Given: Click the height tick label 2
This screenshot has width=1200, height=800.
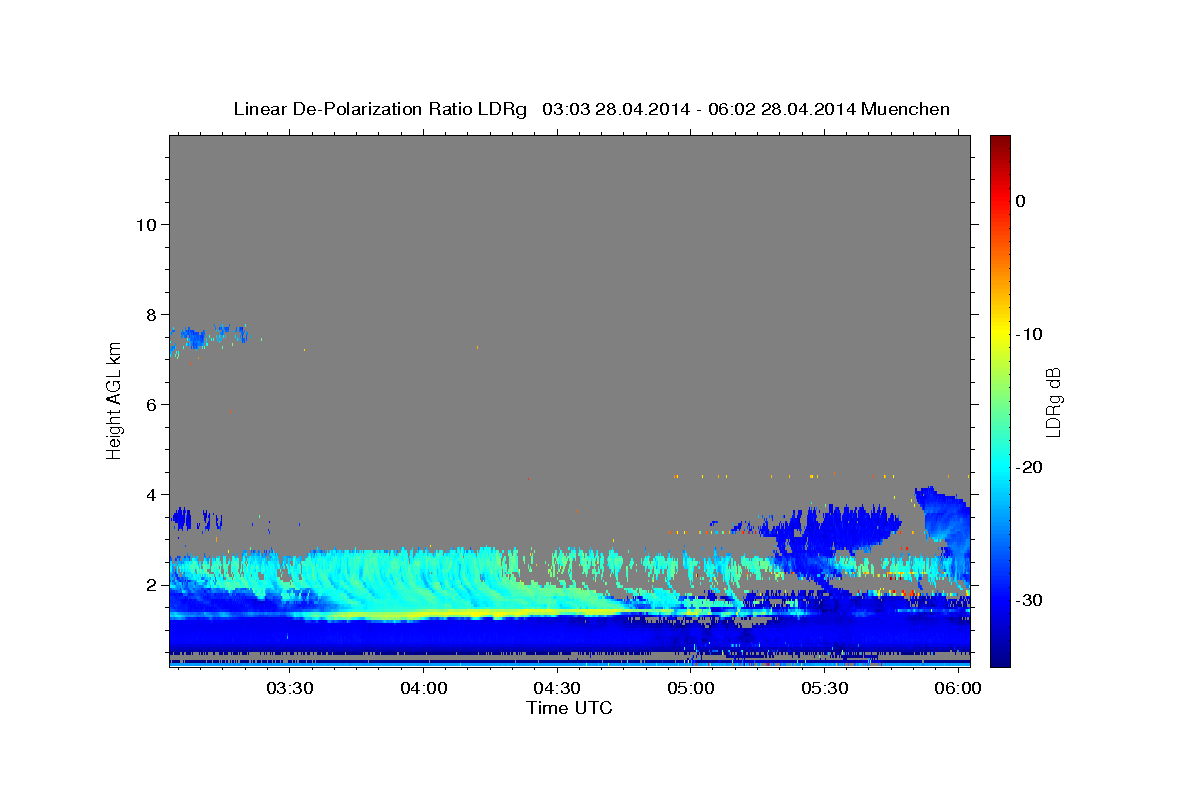Looking at the screenshot, I should click(151, 584).
